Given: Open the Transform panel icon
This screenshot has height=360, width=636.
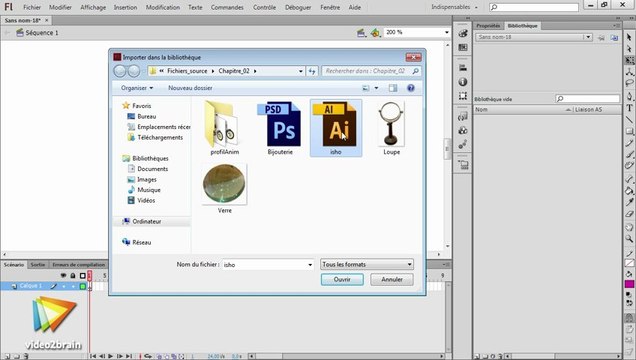Looking at the screenshot, I should click(x=463, y=96).
